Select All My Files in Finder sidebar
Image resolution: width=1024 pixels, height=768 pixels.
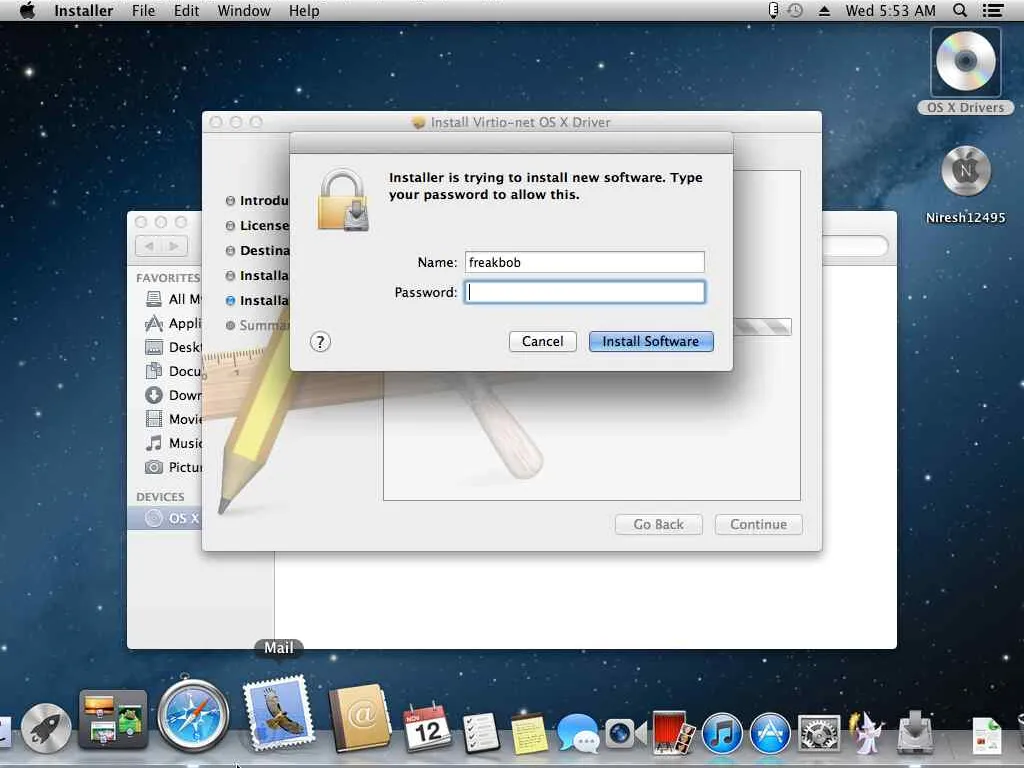click(x=173, y=299)
